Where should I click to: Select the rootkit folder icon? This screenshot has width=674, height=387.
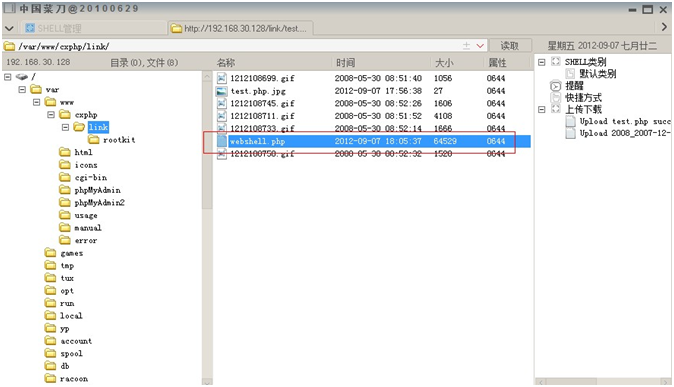click(93, 140)
